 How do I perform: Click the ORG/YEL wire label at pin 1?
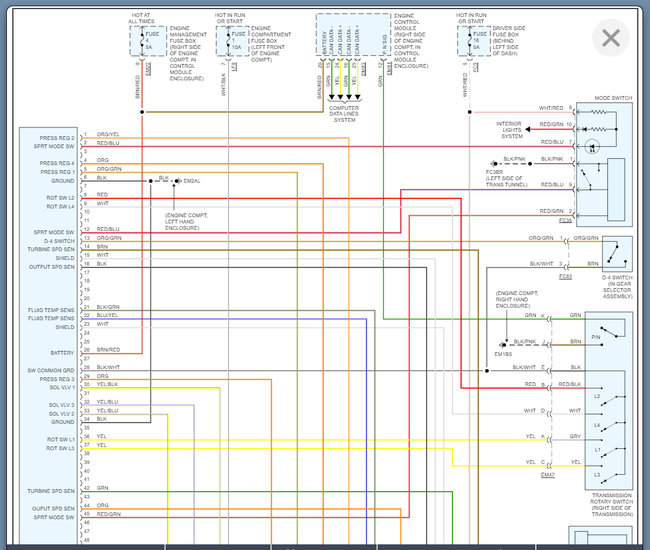pyautogui.click(x=108, y=134)
